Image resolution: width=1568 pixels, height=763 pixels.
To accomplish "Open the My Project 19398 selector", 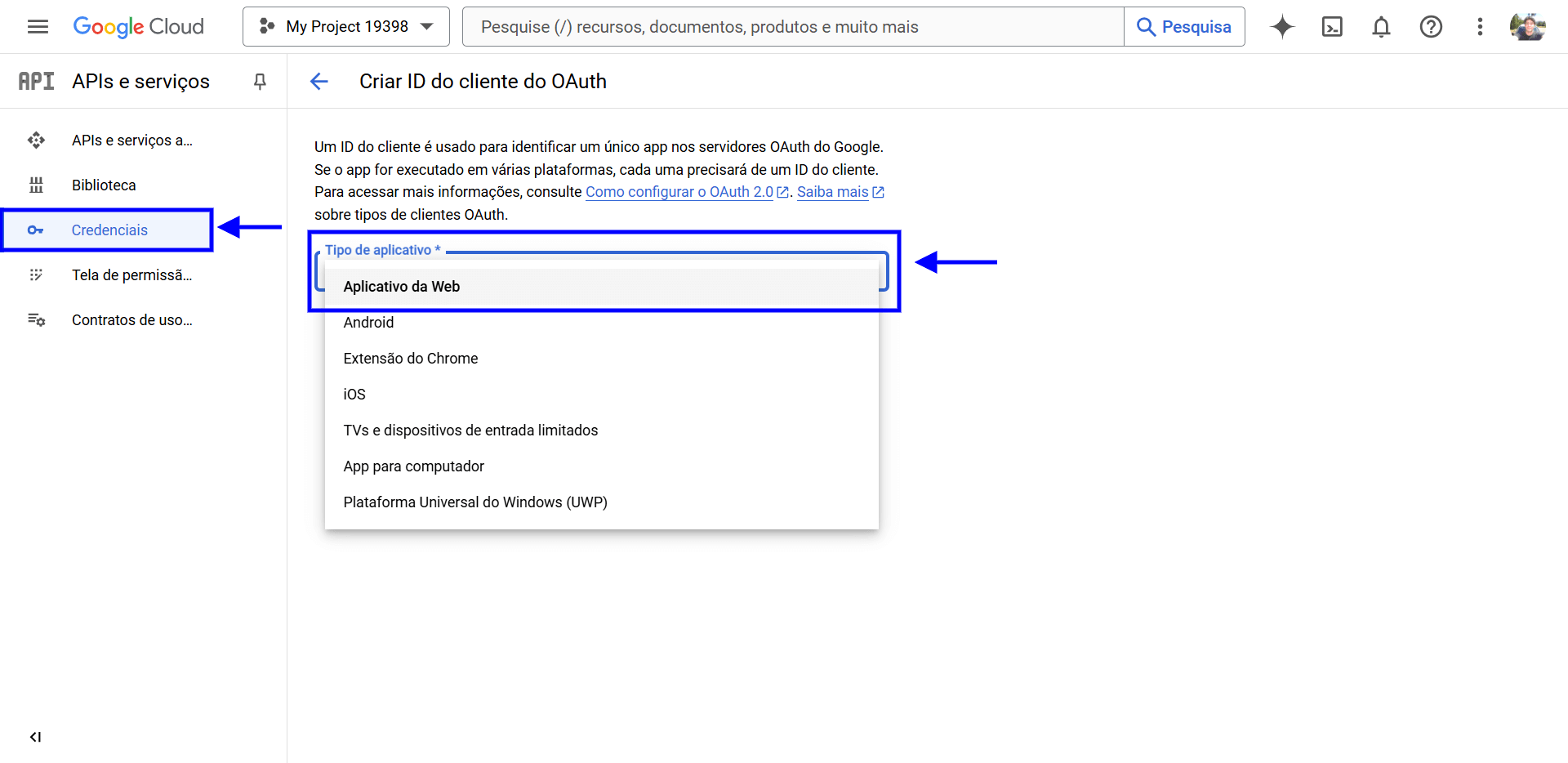I will point(346,27).
